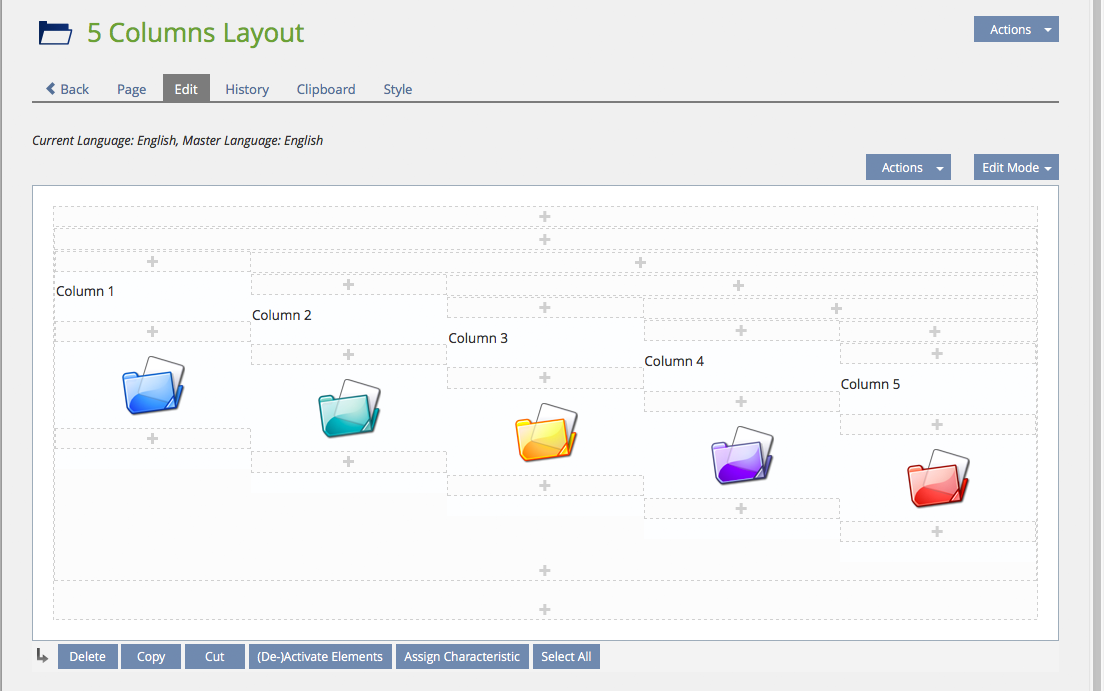The image size is (1104, 691).
Task: Click the purple folder icon in Column 4
Action: (x=742, y=456)
